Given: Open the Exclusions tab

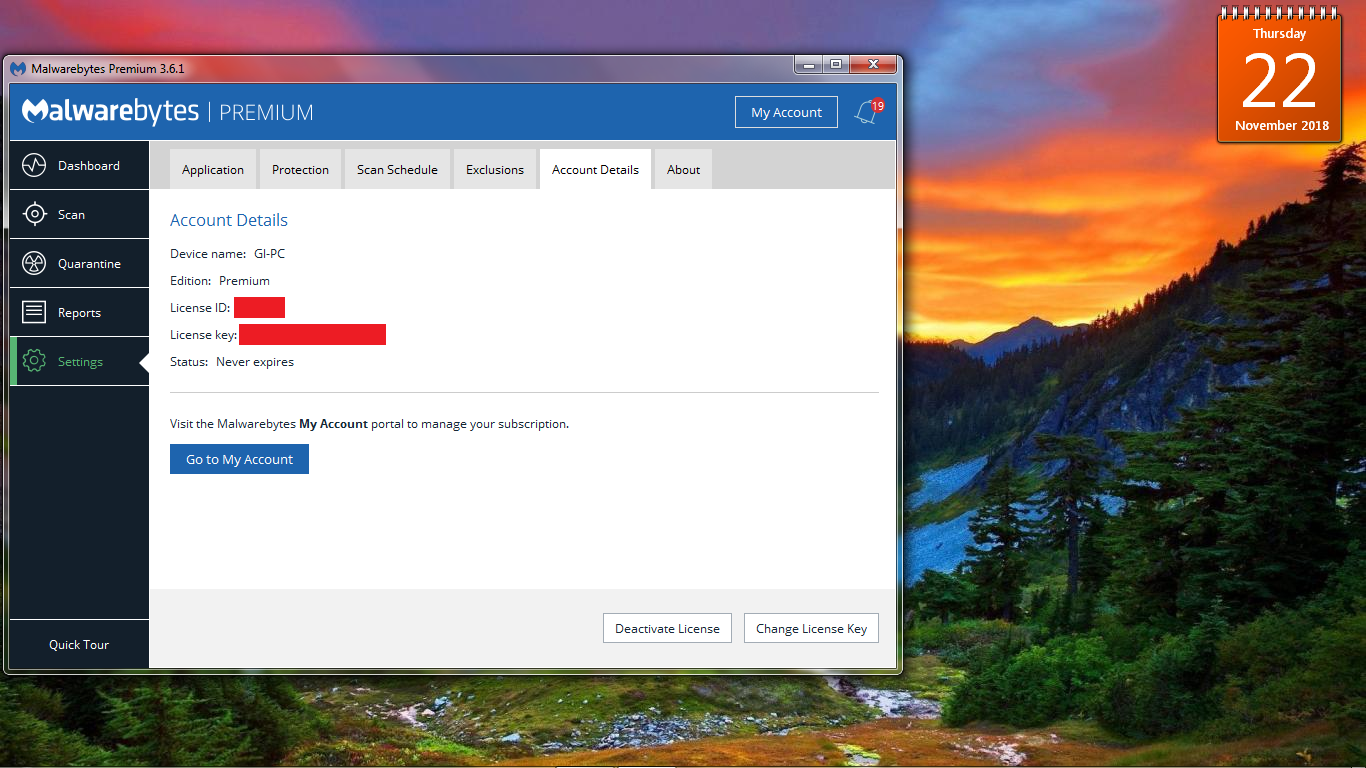Looking at the screenshot, I should 495,169.
